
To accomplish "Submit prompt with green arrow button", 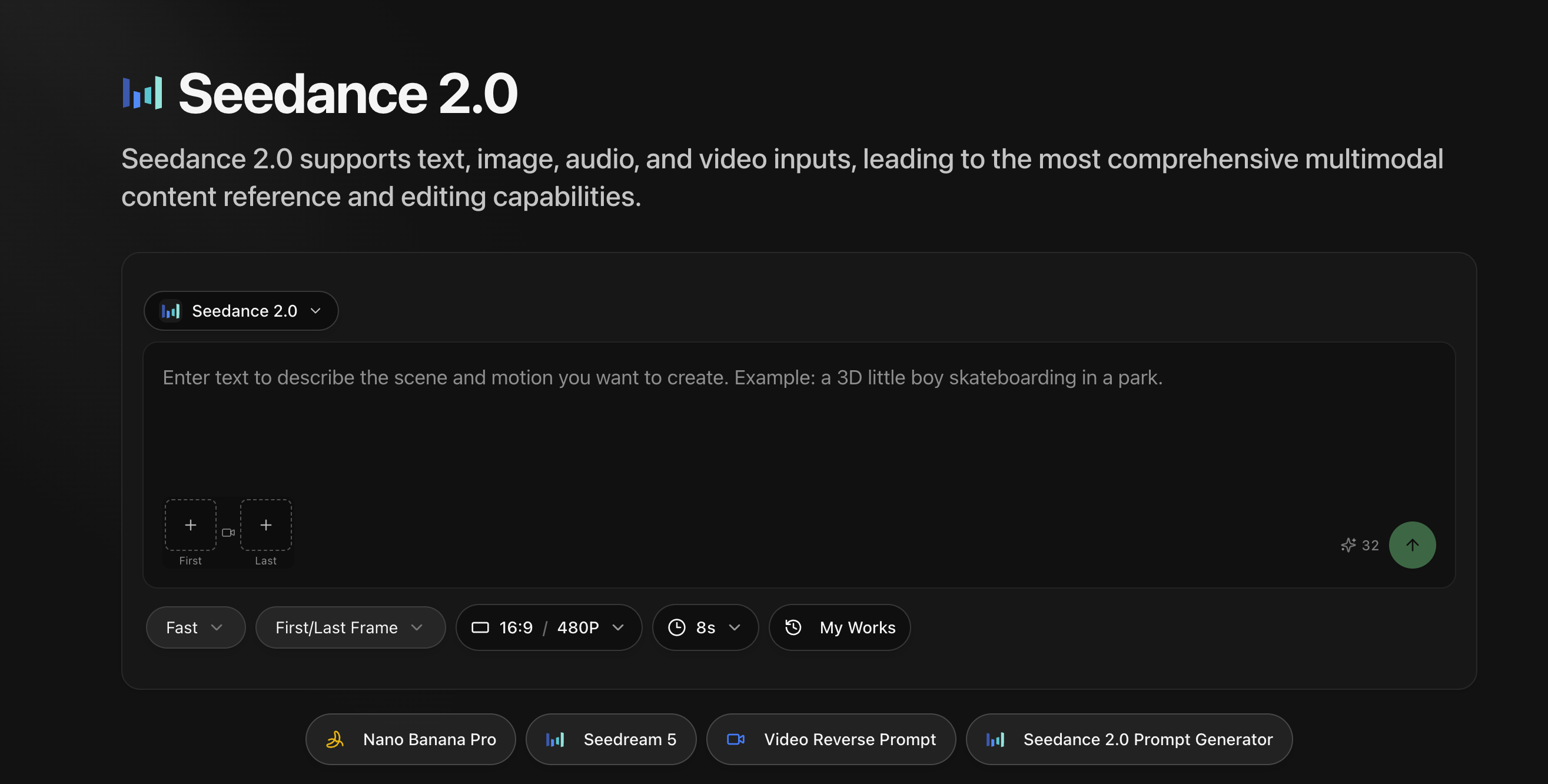I will [1412, 545].
